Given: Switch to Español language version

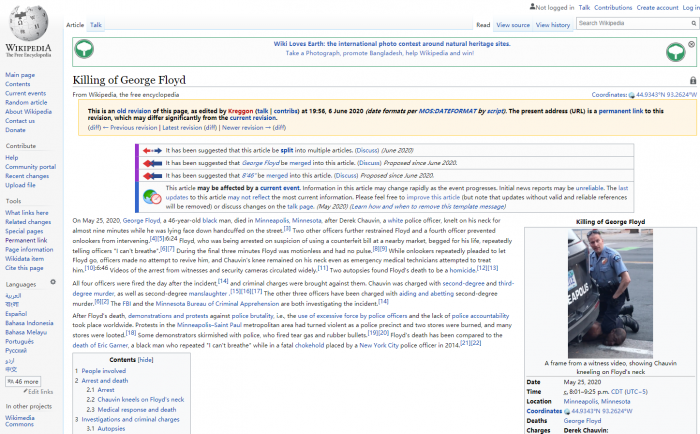Looking at the screenshot, I should (x=16, y=314).
